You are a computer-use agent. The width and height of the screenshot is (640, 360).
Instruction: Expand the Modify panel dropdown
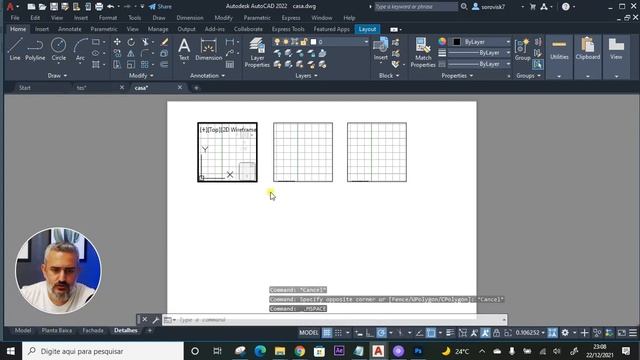coord(141,76)
